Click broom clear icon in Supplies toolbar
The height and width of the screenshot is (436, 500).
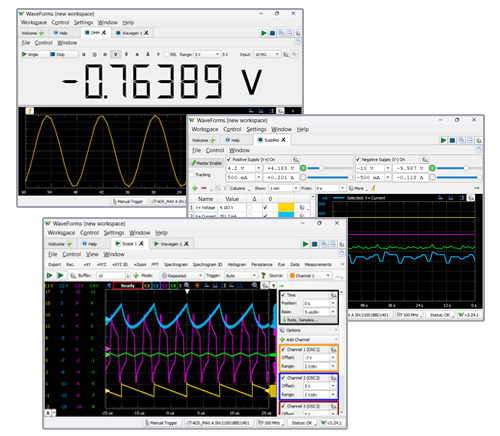[373, 188]
